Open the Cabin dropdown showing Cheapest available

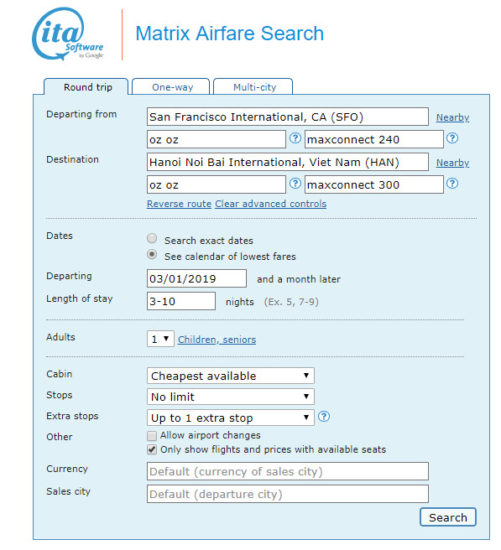tap(231, 376)
